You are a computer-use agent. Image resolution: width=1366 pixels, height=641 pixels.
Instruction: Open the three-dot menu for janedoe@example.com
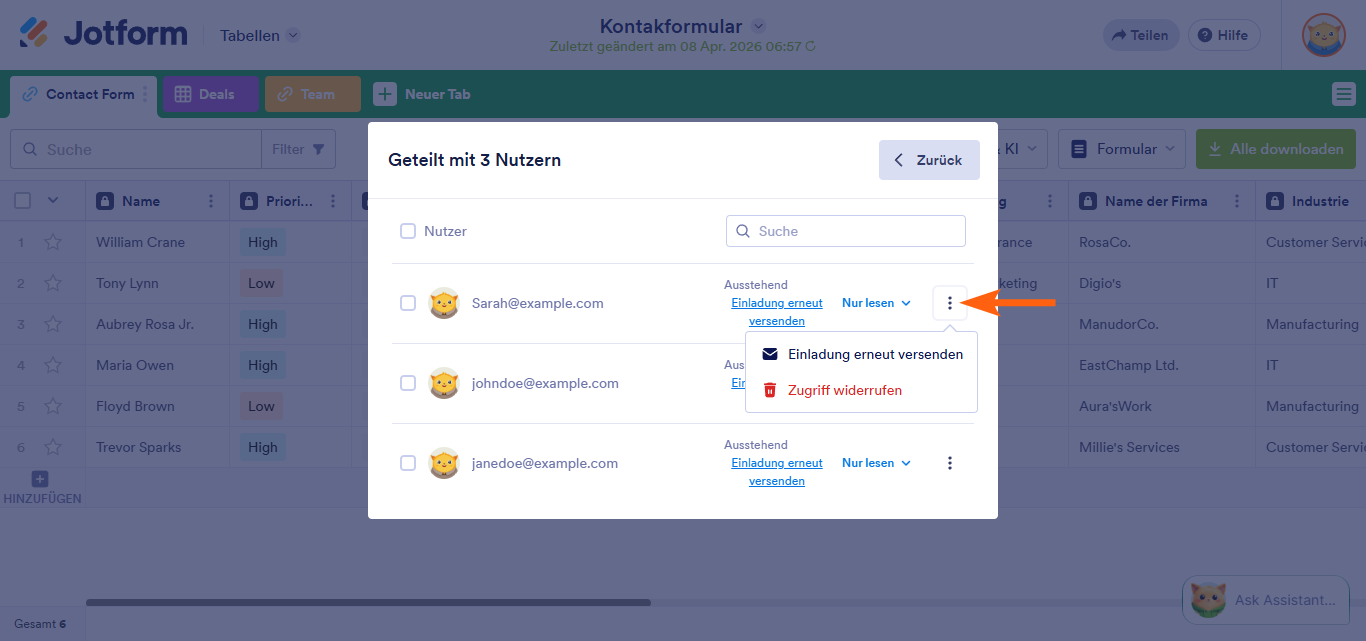949,462
